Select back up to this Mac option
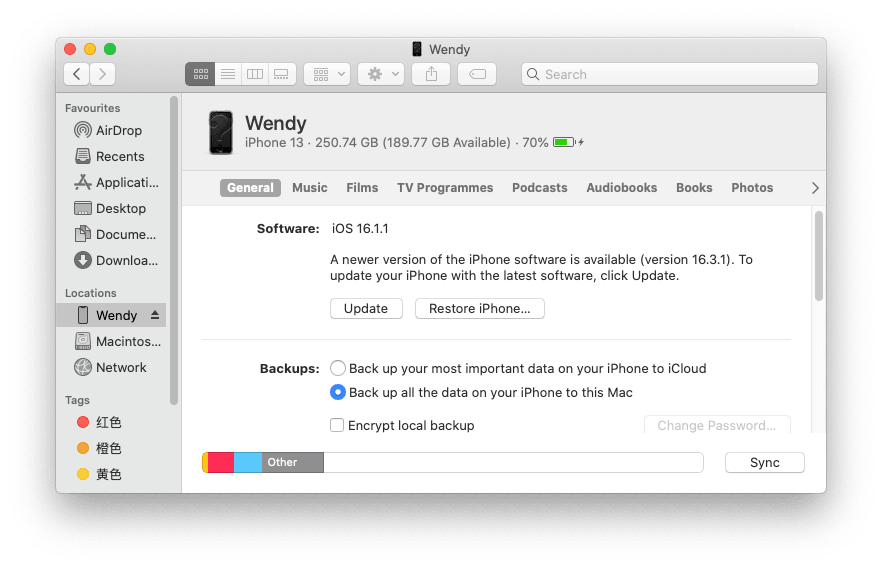 338,392
